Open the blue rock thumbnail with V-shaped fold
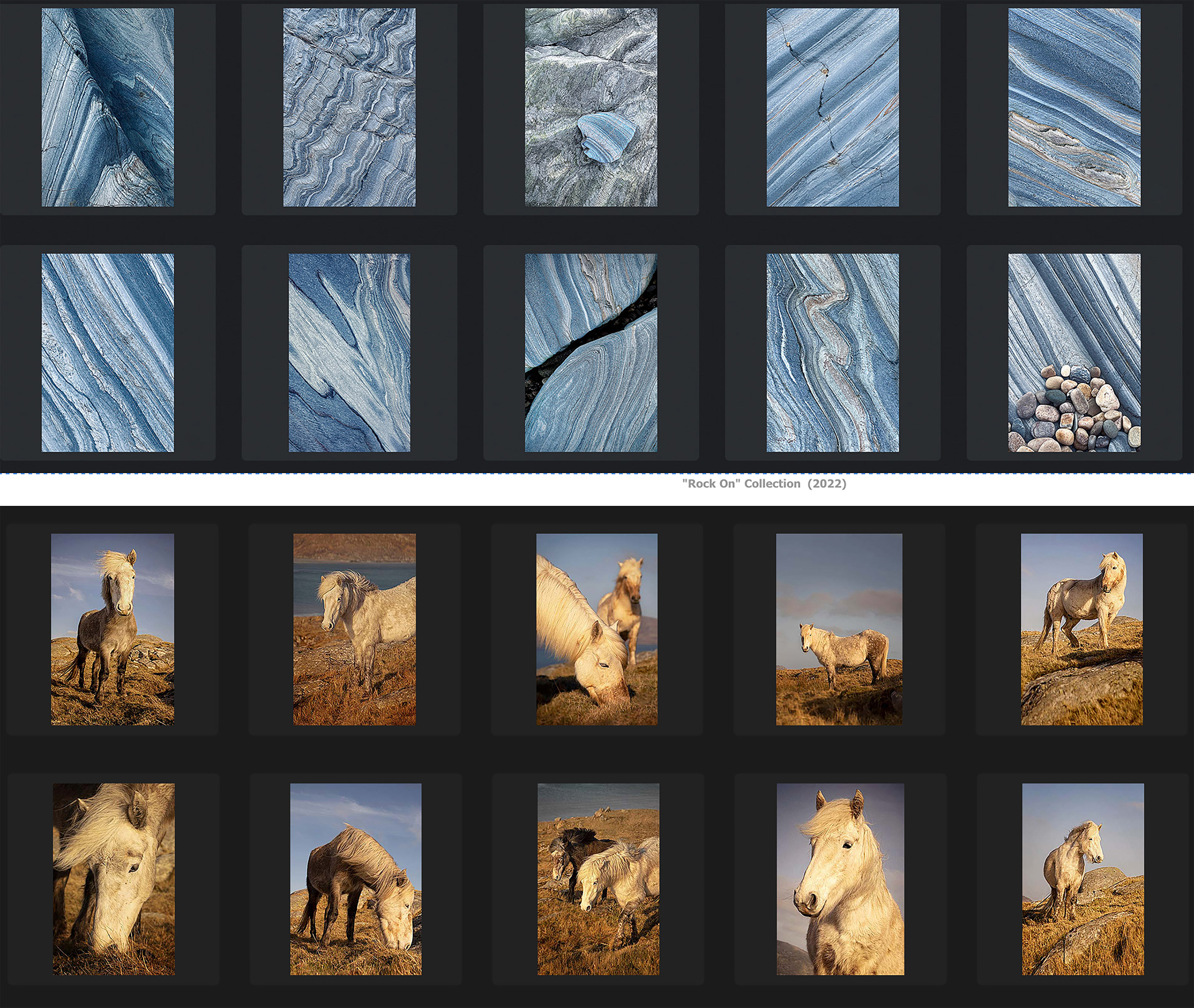 coord(108,107)
